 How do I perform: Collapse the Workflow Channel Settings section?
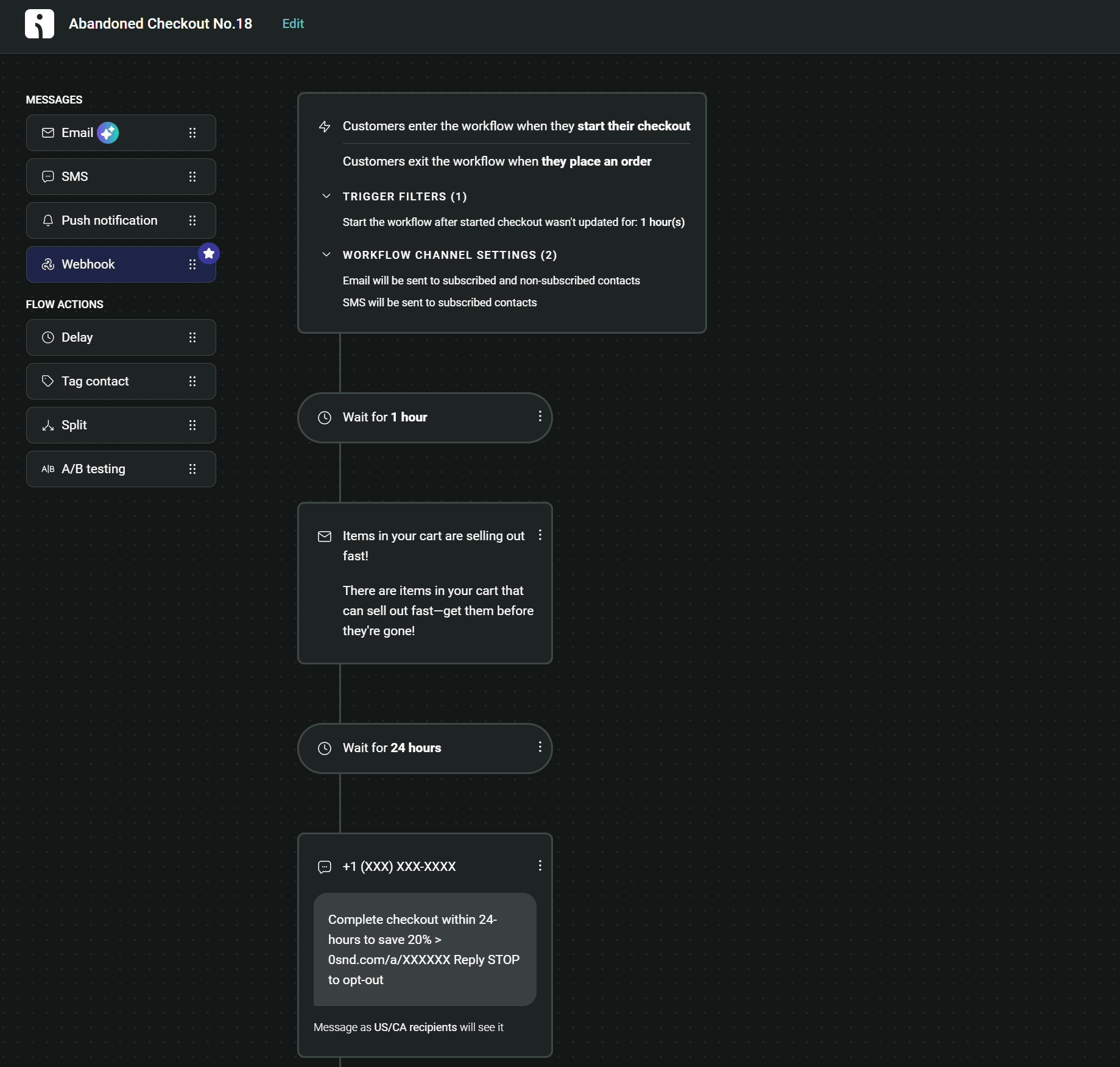[326, 255]
